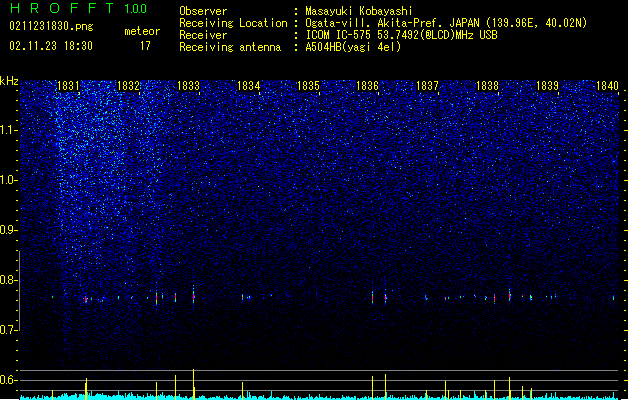629x400 pixels.
Task: Click the kHz axis unit label
Action: point(9,81)
